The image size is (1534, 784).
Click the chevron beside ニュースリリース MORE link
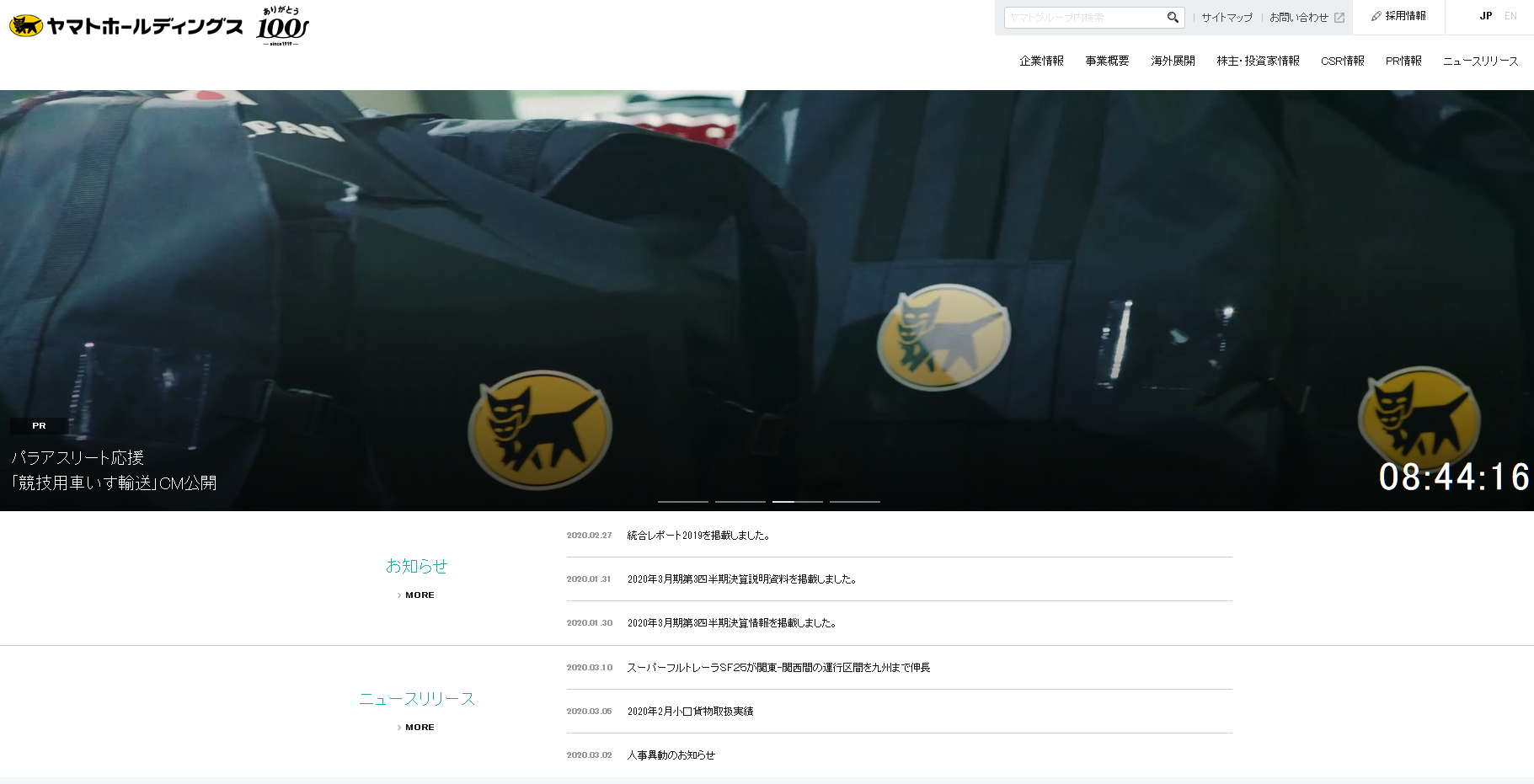[398, 727]
